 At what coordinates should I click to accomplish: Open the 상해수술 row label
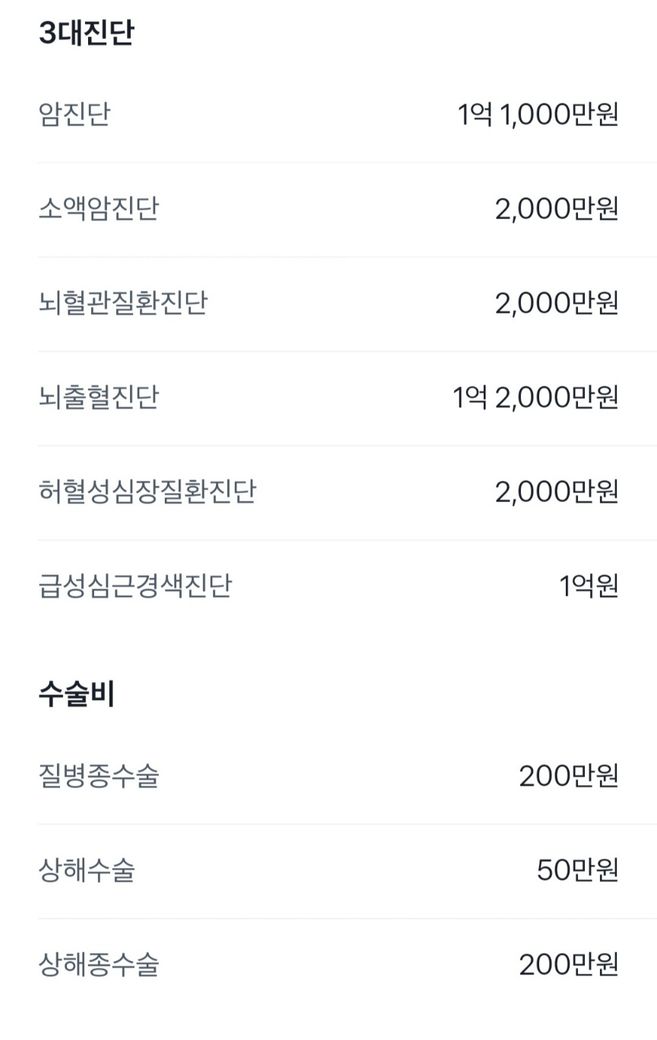click(86, 871)
